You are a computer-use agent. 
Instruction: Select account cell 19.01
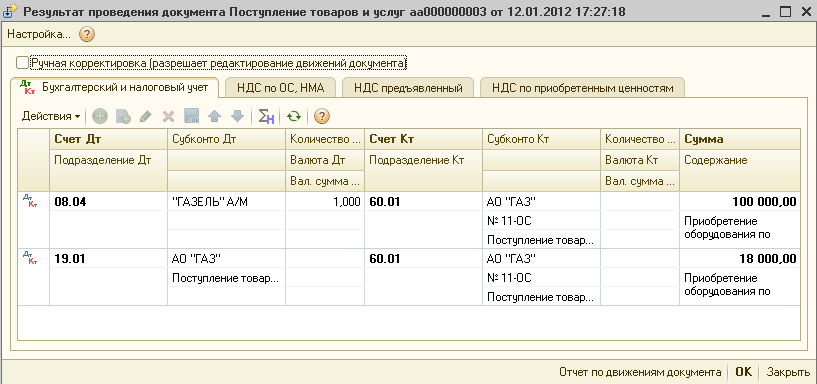[x=108, y=259]
